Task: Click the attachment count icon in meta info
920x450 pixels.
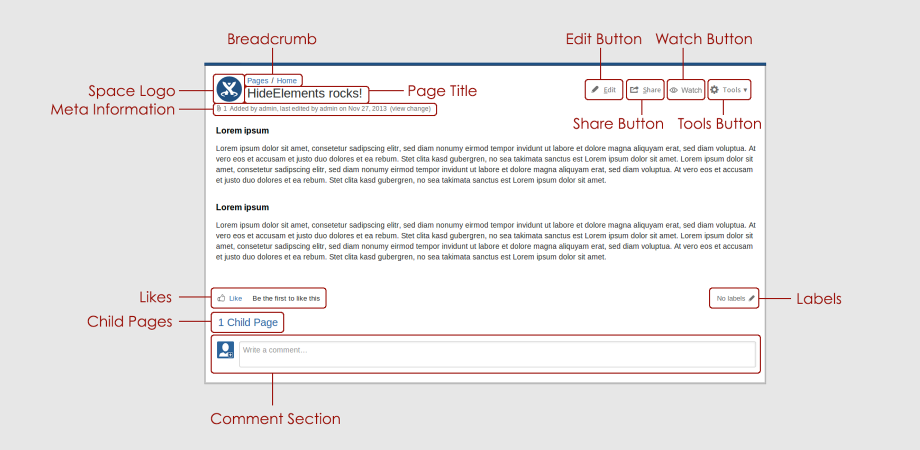Action: point(219,109)
